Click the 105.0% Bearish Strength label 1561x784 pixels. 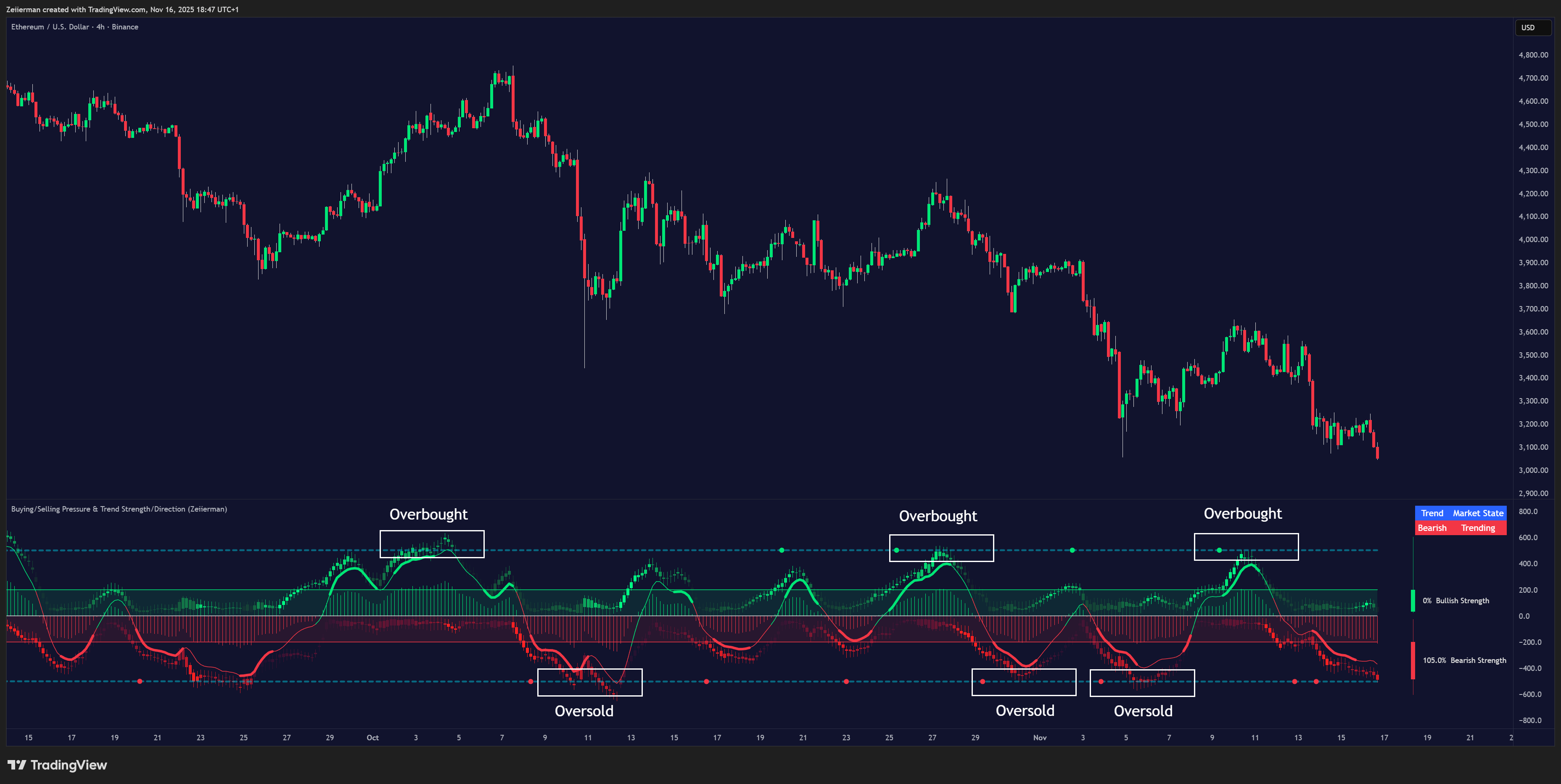(1464, 660)
